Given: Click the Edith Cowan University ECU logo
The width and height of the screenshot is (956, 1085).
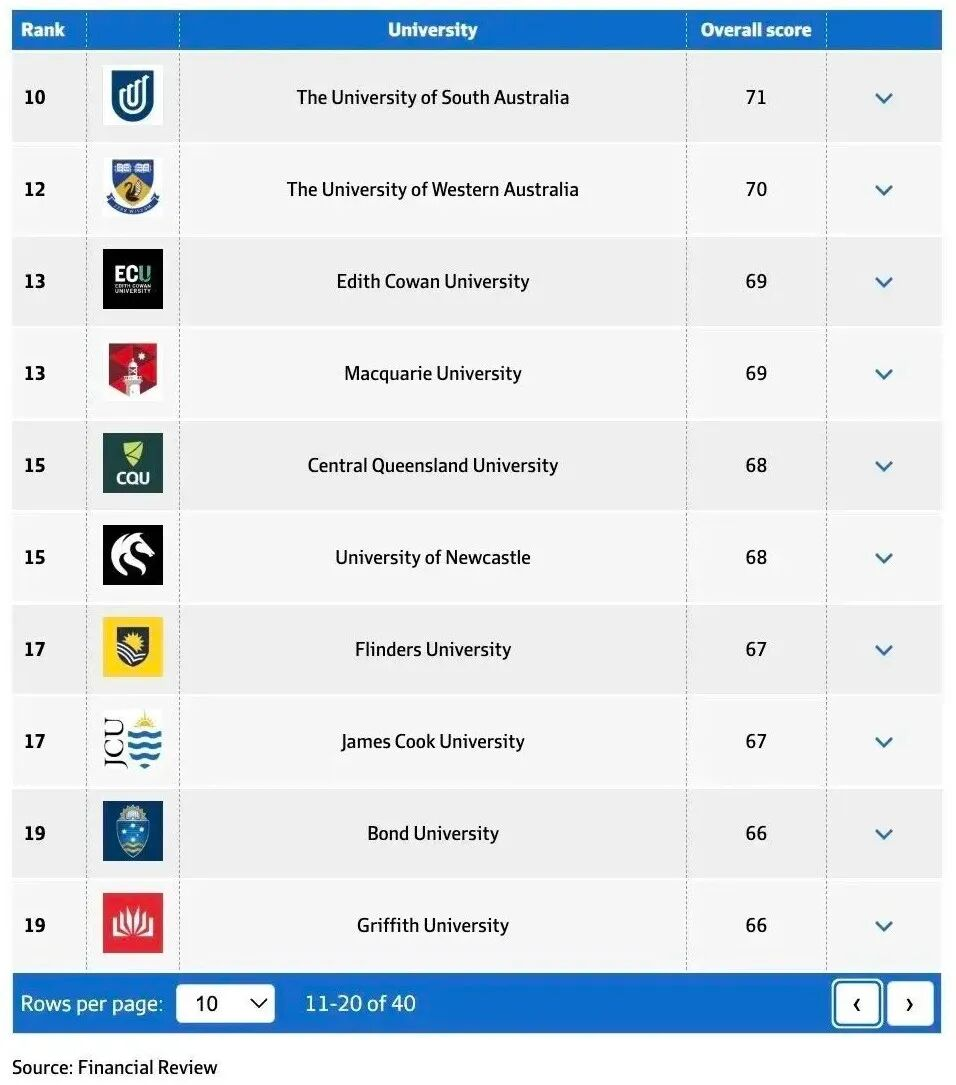Looking at the screenshot, I should pos(132,280).
